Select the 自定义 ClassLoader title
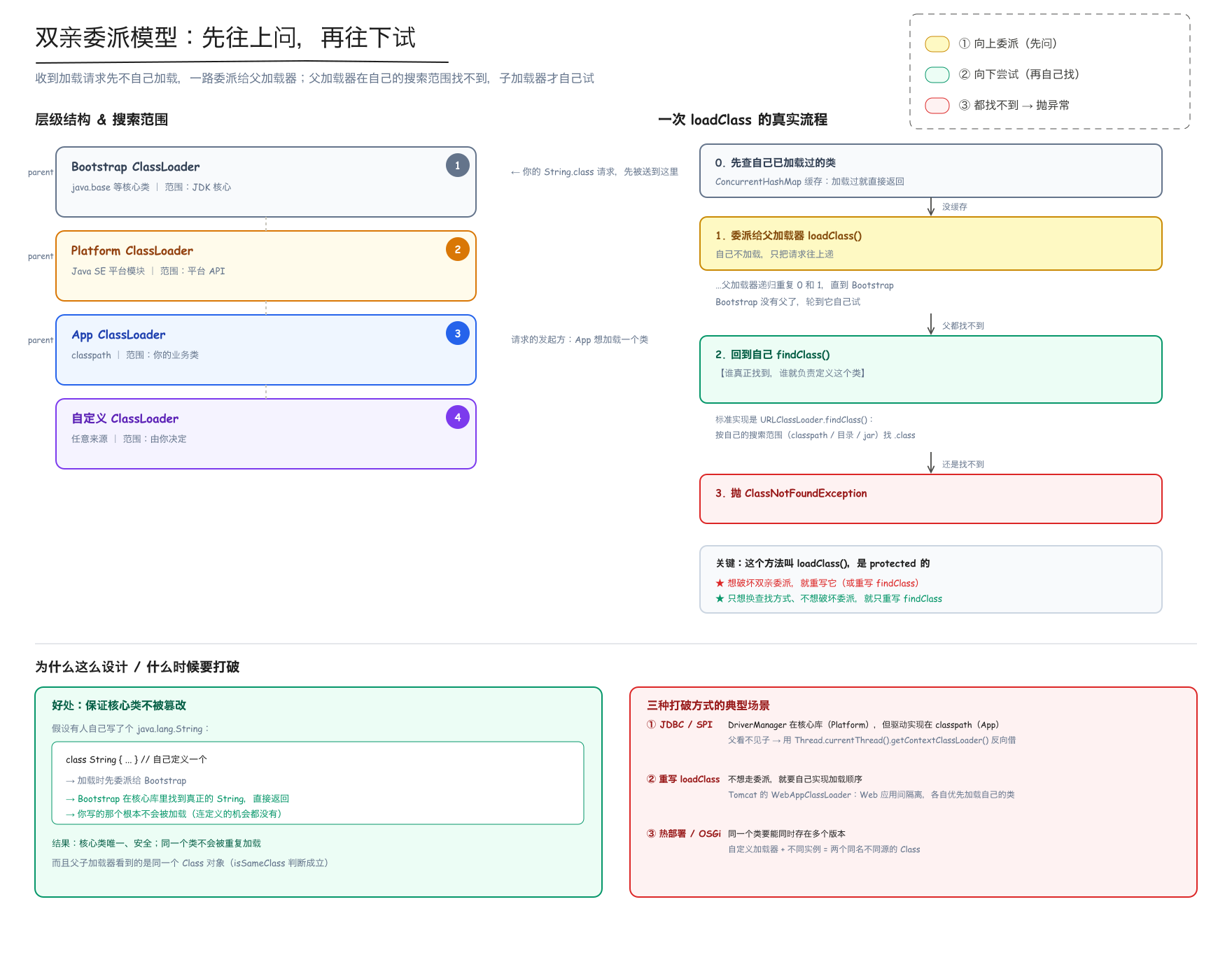Screen dimensions: 1232x953 125,418
